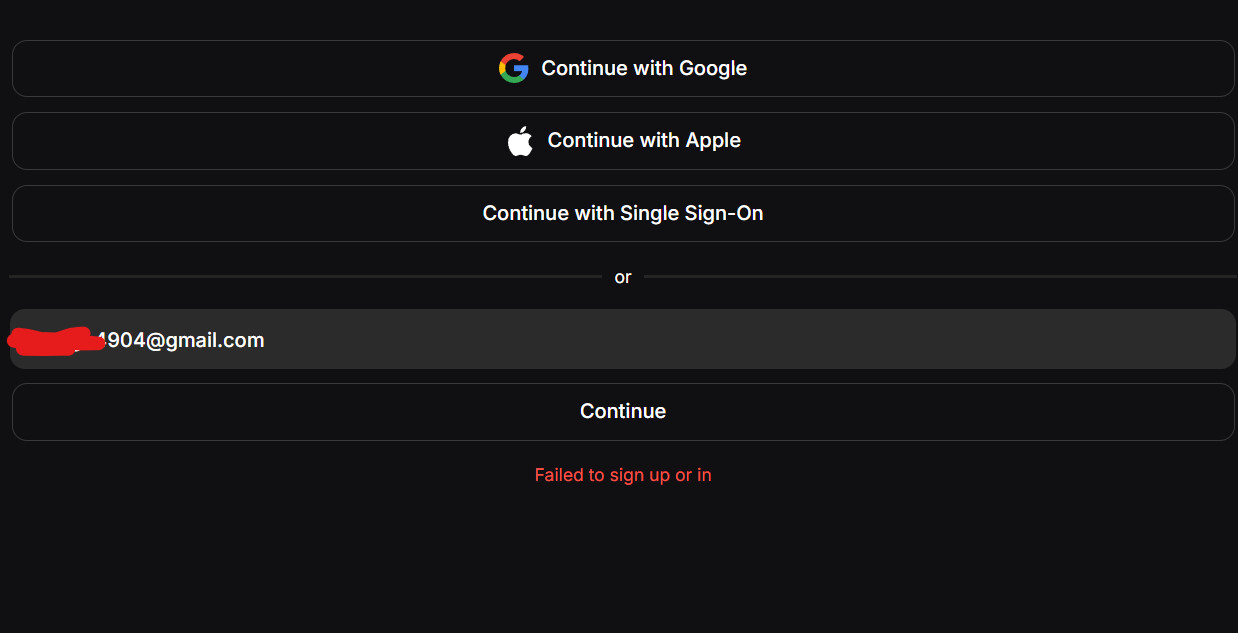Click the "4904" digits in the email address
The height and width of the screenshot is (633, 1238).
click(124, 341)
